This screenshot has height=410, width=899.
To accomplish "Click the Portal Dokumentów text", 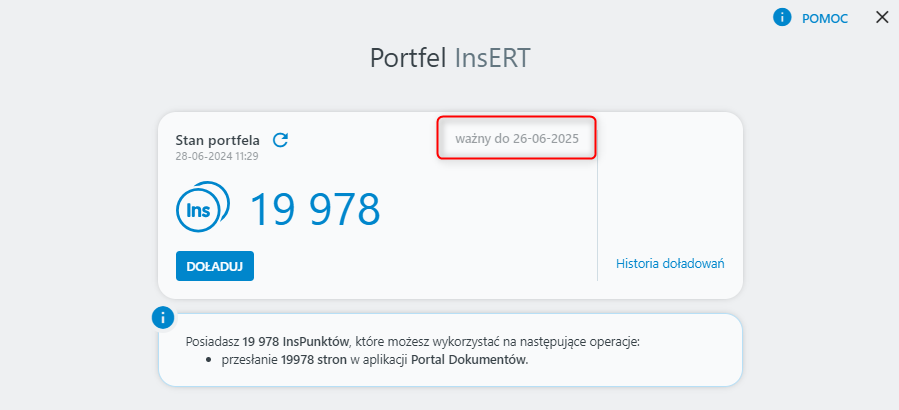I will click(x=468, y=361).
